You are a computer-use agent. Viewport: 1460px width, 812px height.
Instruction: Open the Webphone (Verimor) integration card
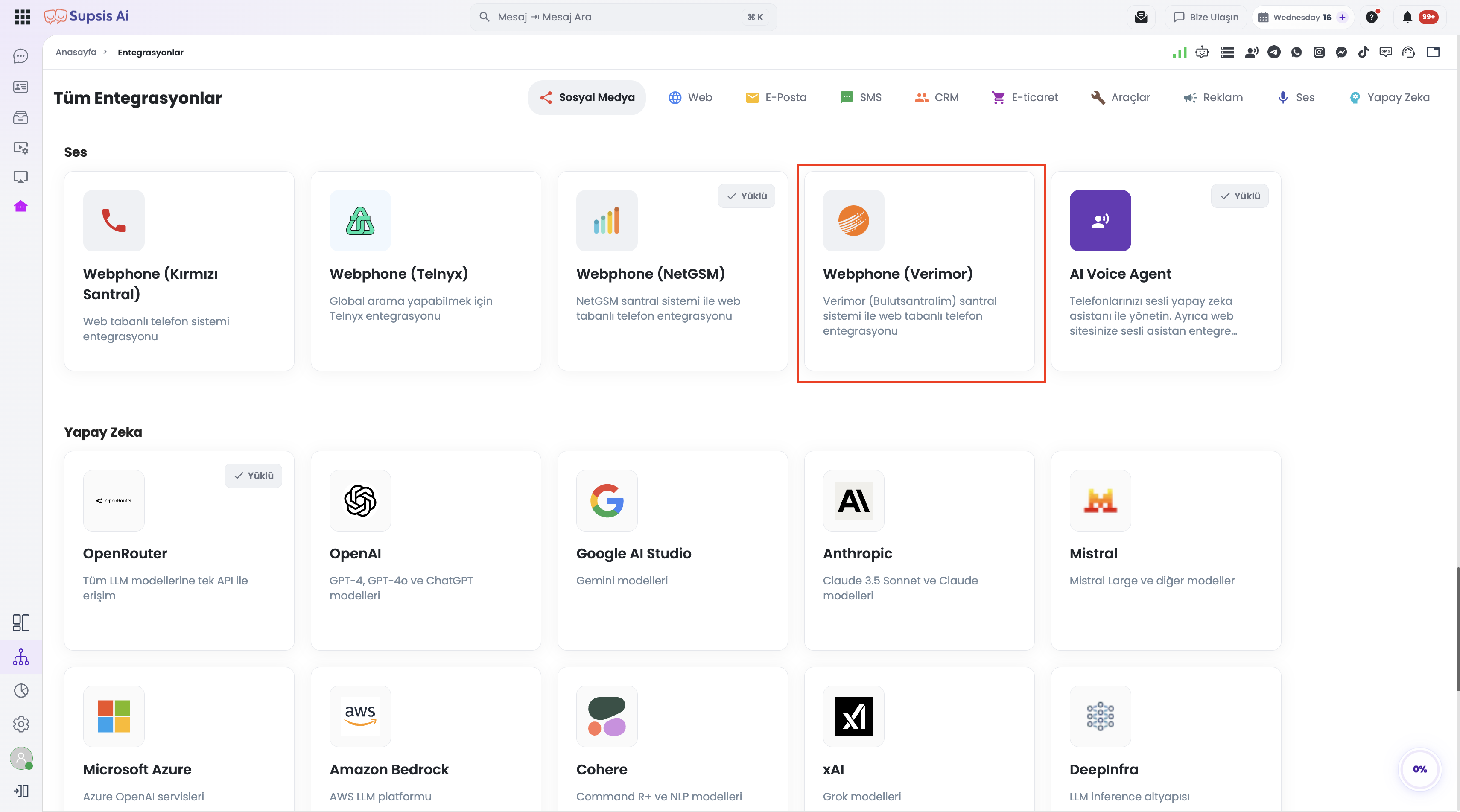(919, 271)
